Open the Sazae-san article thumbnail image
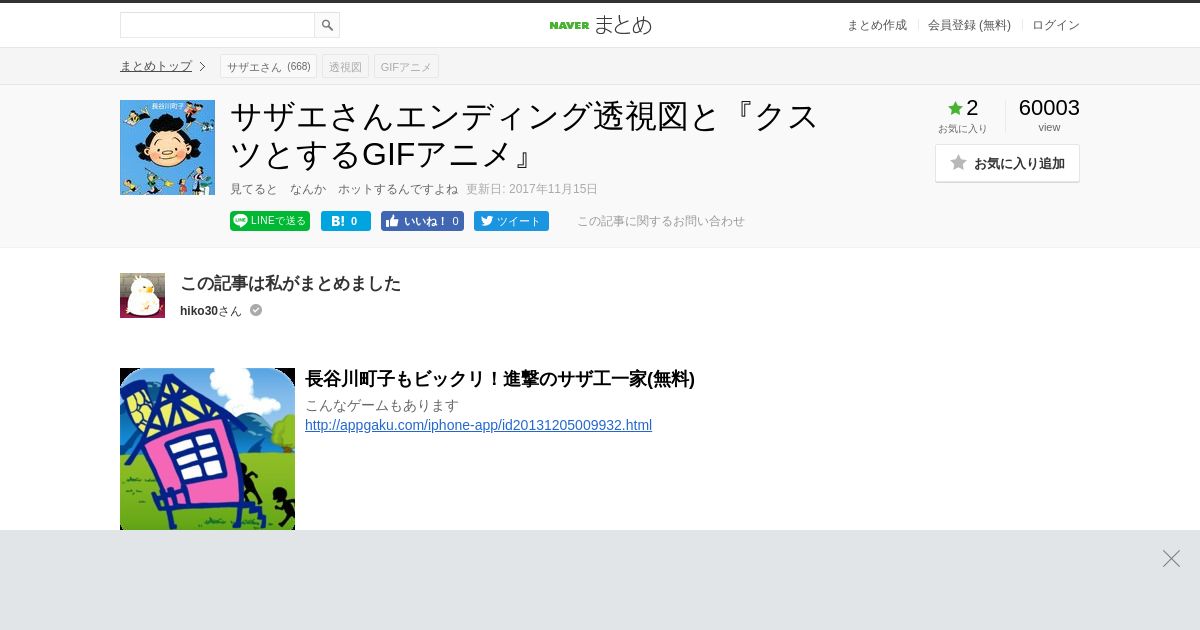The width and height of the screenshot is (1200, 630). 167,147
